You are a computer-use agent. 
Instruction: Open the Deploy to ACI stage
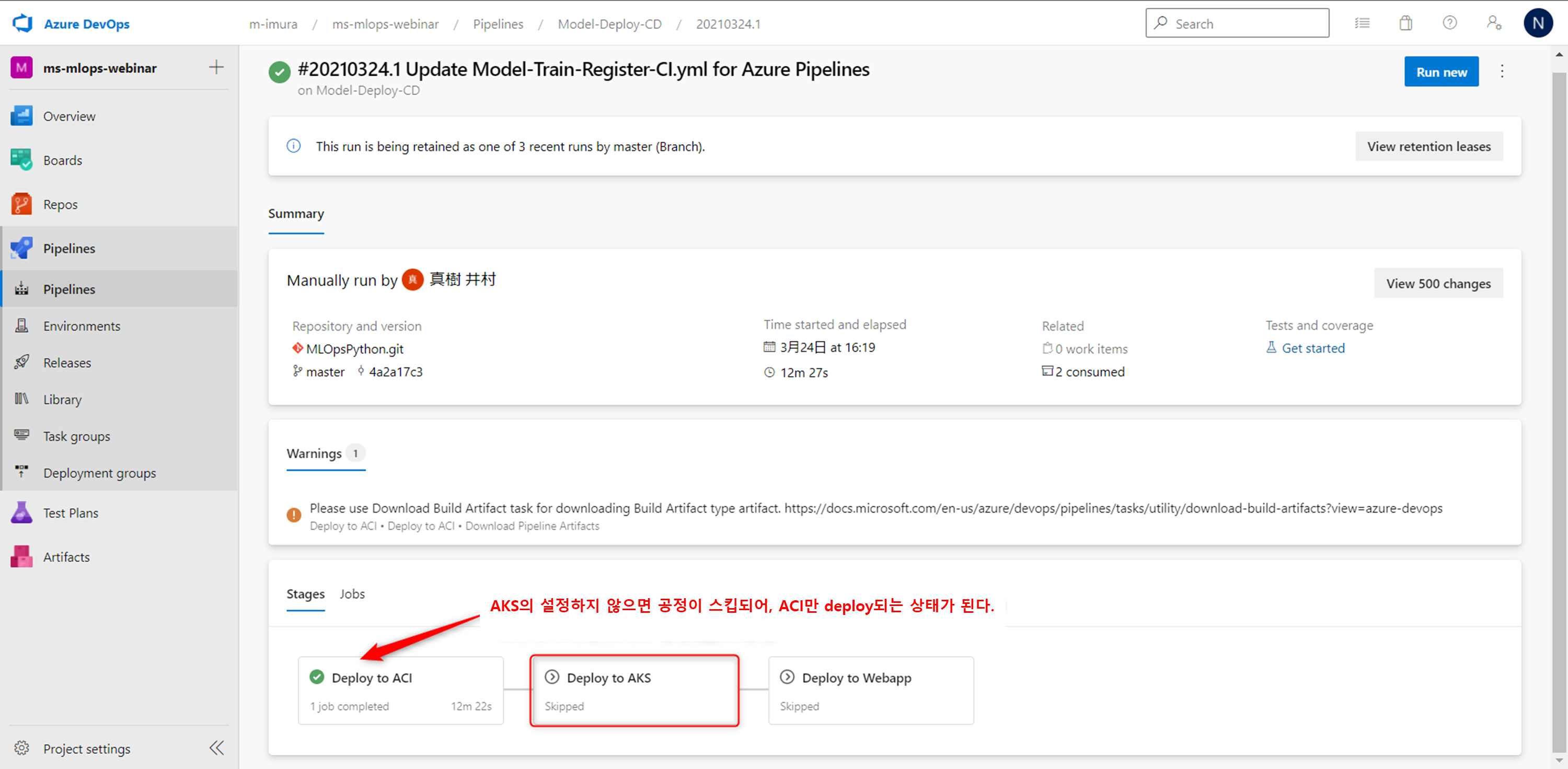pos(400,690)
